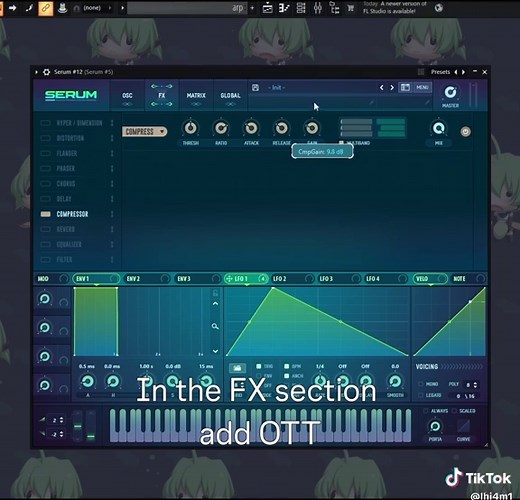
Task: Enable the Flanger effect
Action: point(45,153)
